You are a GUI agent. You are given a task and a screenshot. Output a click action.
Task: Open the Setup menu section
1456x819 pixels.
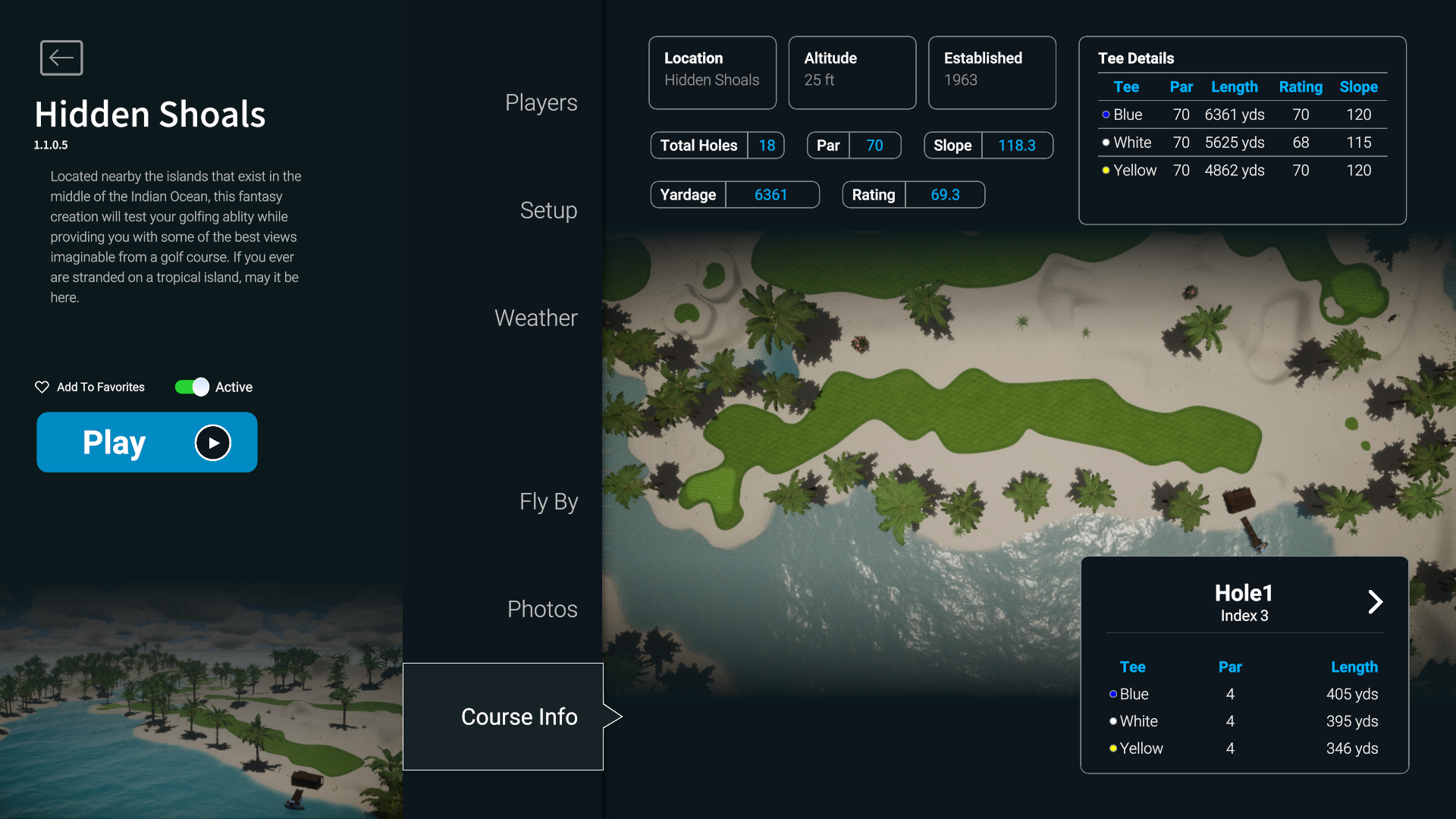point(548,210)
